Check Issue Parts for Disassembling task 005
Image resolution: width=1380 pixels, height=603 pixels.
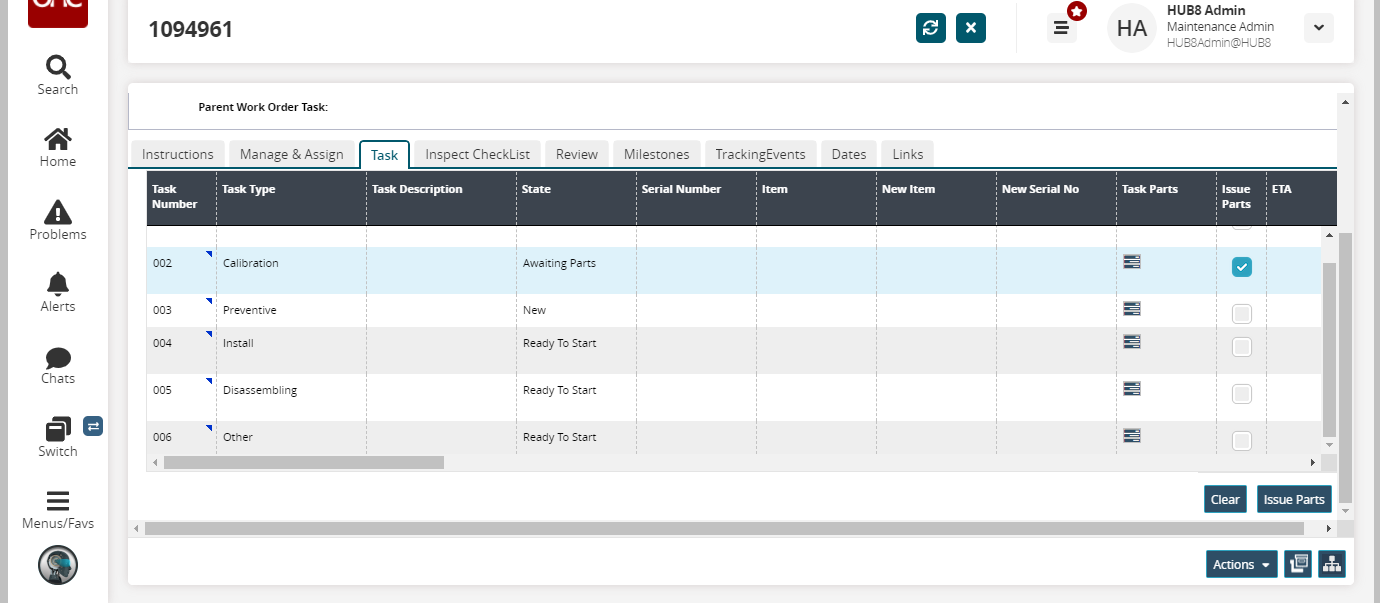pyautogui.click(x=1241, y=394)
